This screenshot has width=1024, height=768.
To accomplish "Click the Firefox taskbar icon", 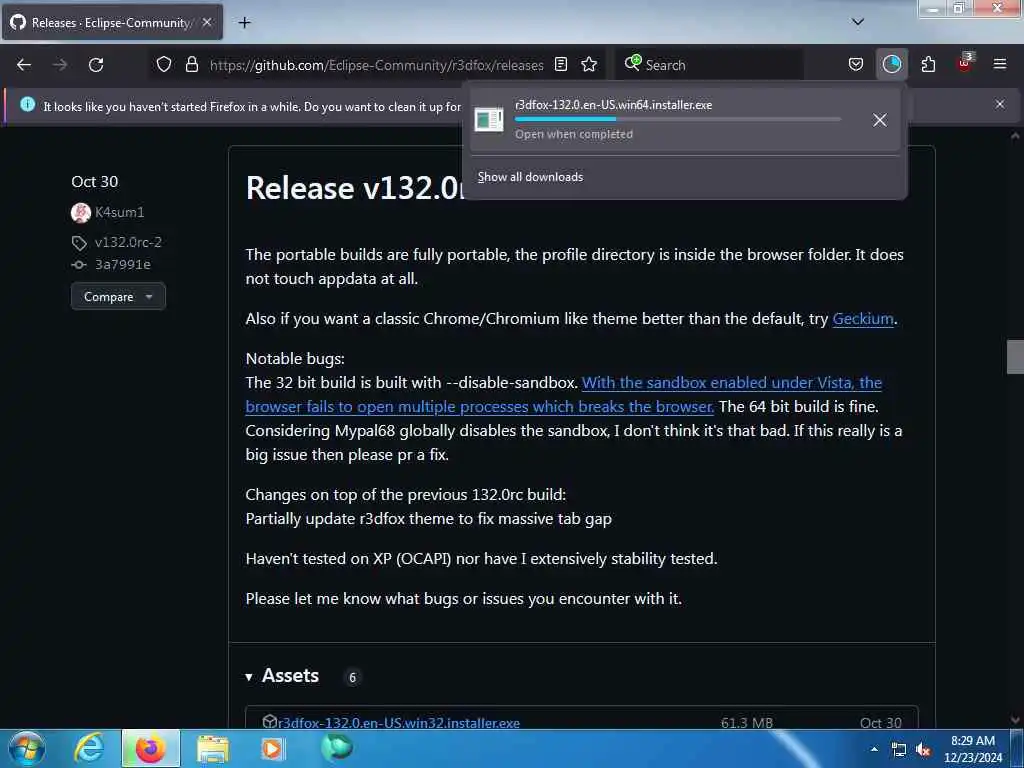I will 150,748.
